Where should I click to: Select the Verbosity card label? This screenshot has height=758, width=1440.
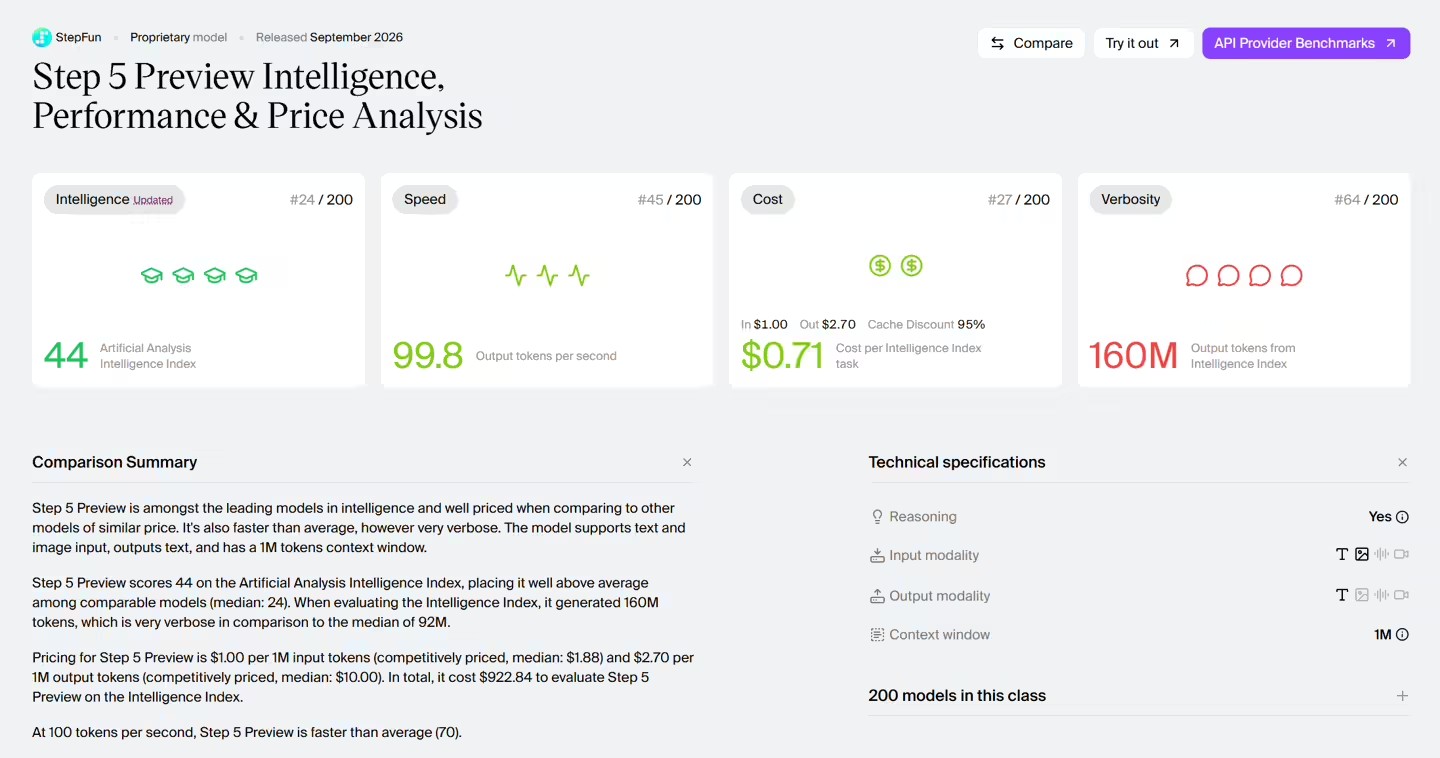pyautogui.click(x=1131, y=199)
